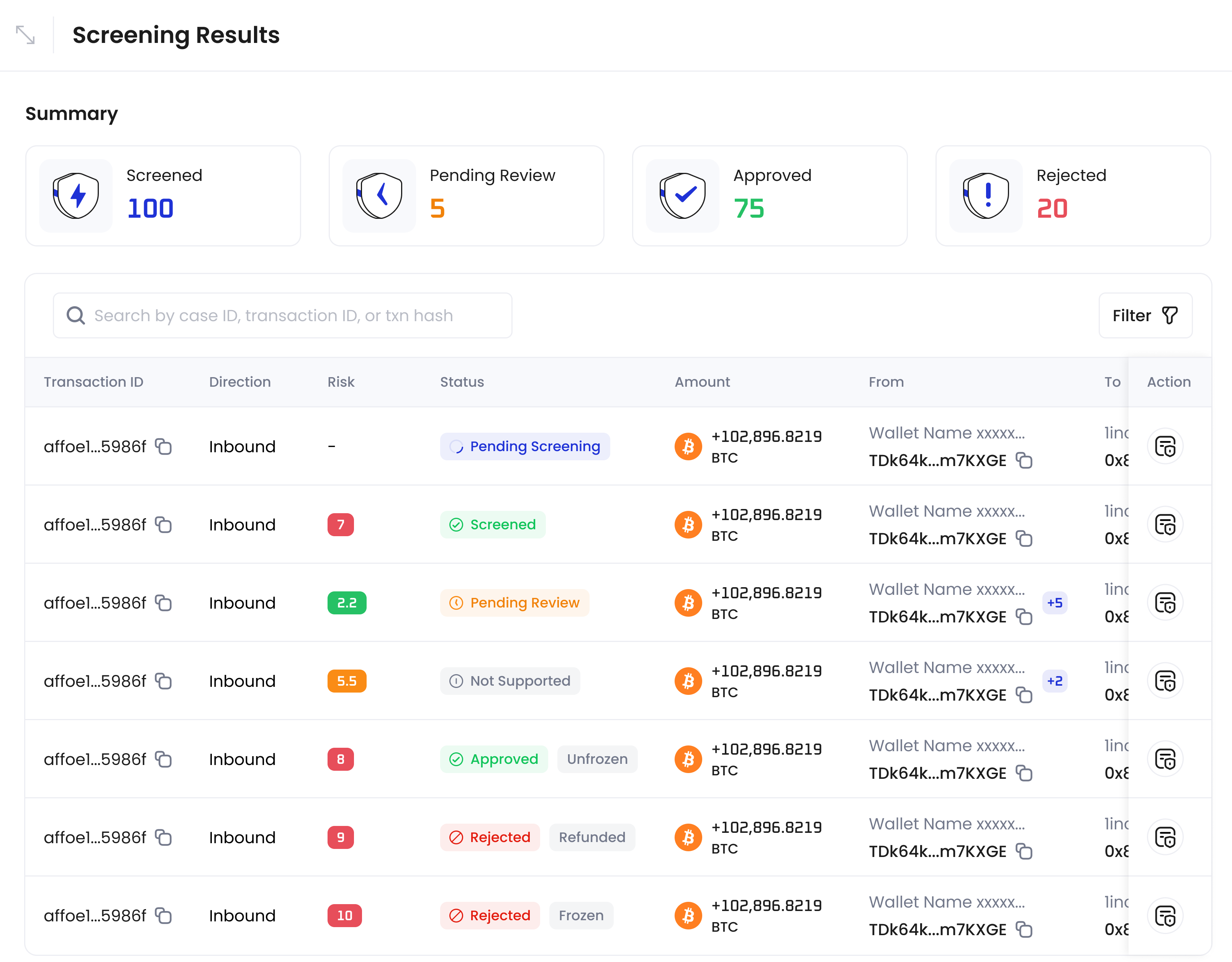This screenshot has width=1232, height=962.
Task: Expand the +2 additional wallets badge
Action: tap(1054, 681)
